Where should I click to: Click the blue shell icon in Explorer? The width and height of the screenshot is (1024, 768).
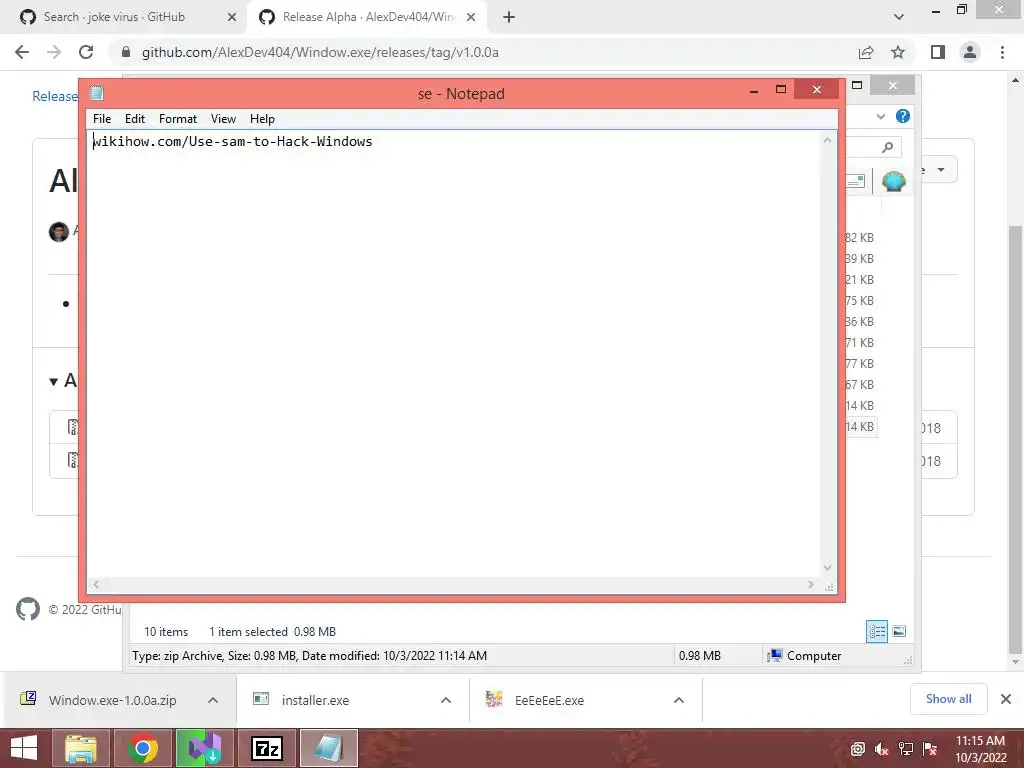(893, 181)
